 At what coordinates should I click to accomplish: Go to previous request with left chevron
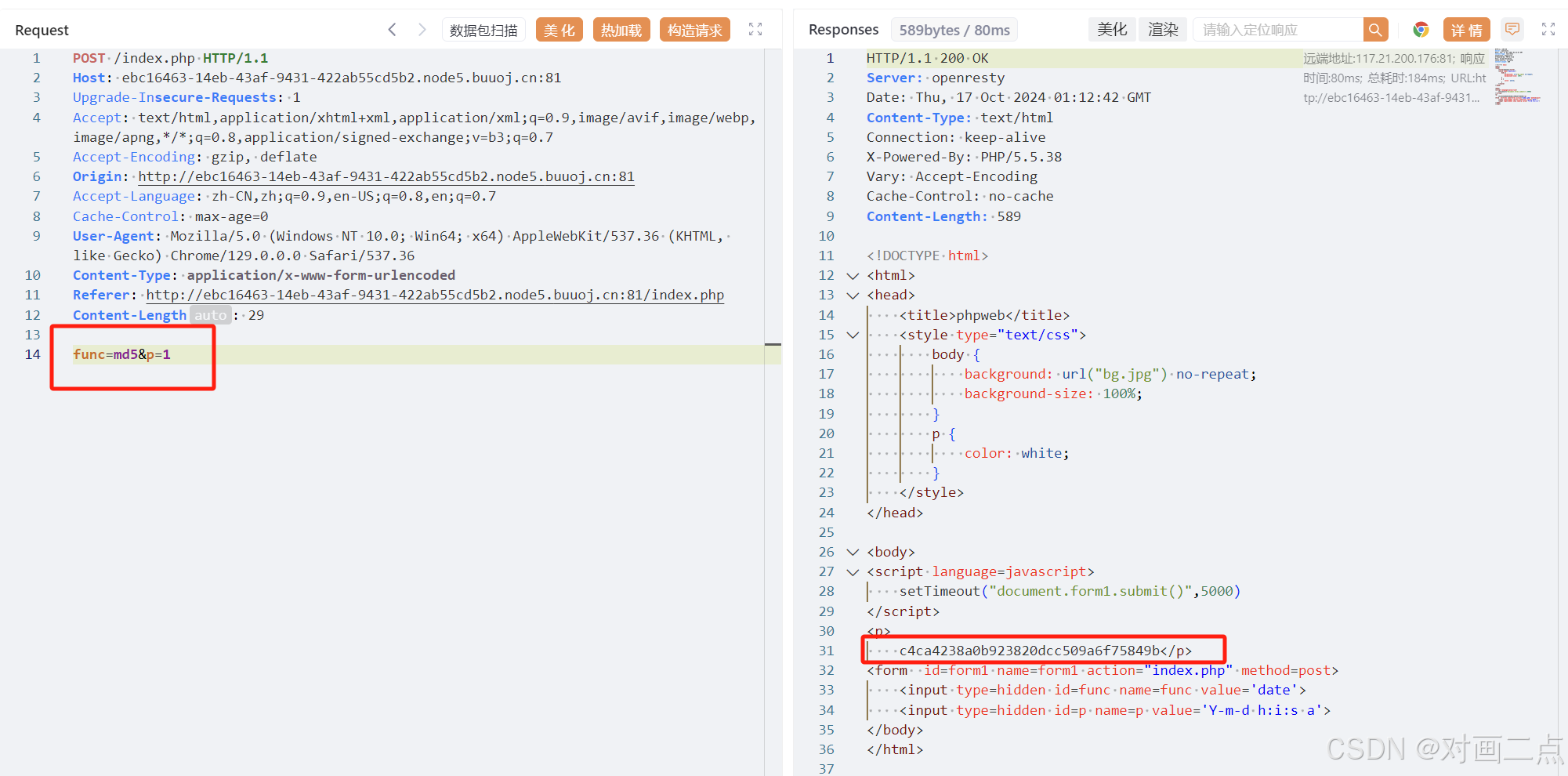[393, 30]
